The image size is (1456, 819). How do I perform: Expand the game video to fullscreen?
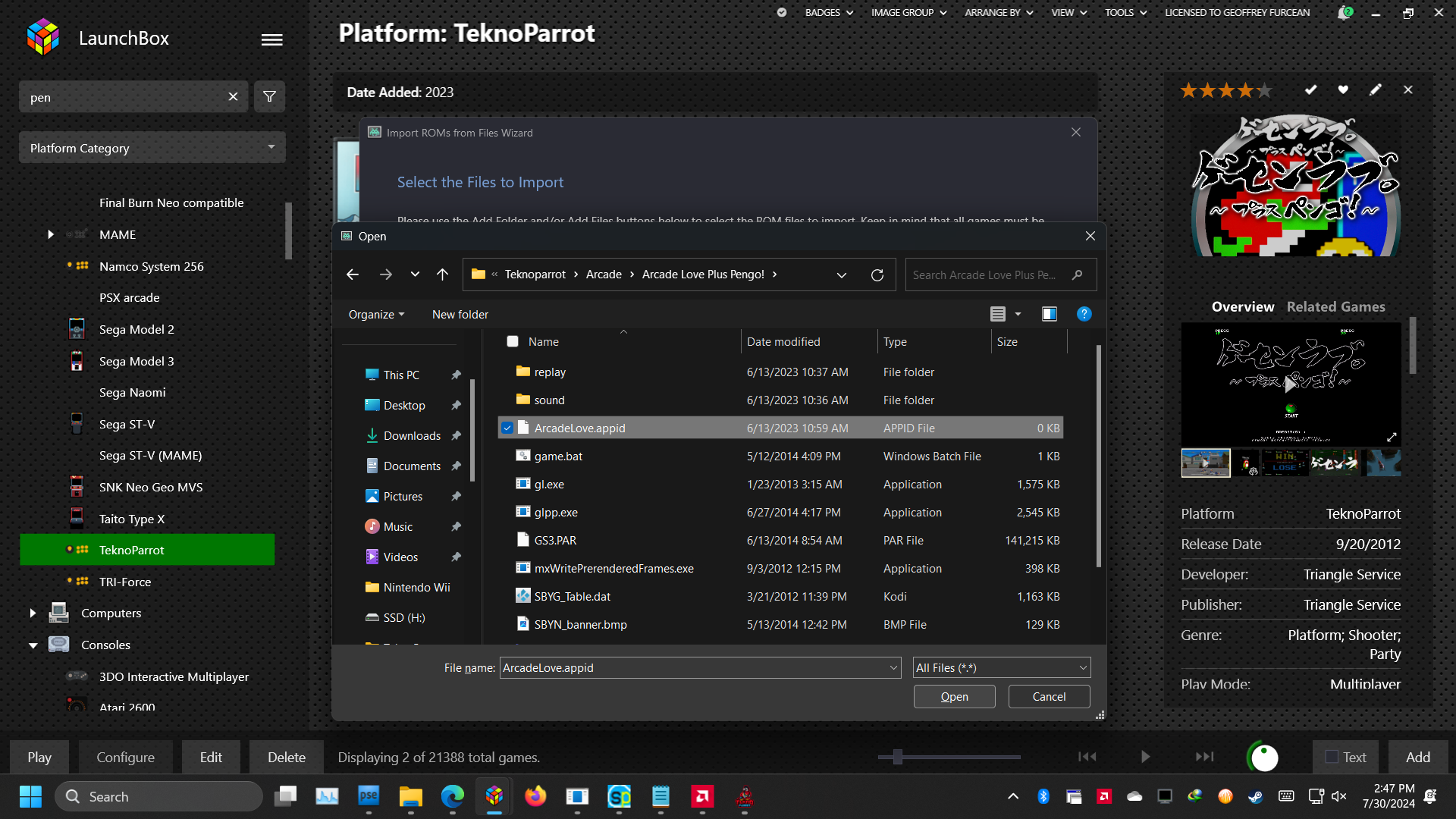(x=1392, y=438)
